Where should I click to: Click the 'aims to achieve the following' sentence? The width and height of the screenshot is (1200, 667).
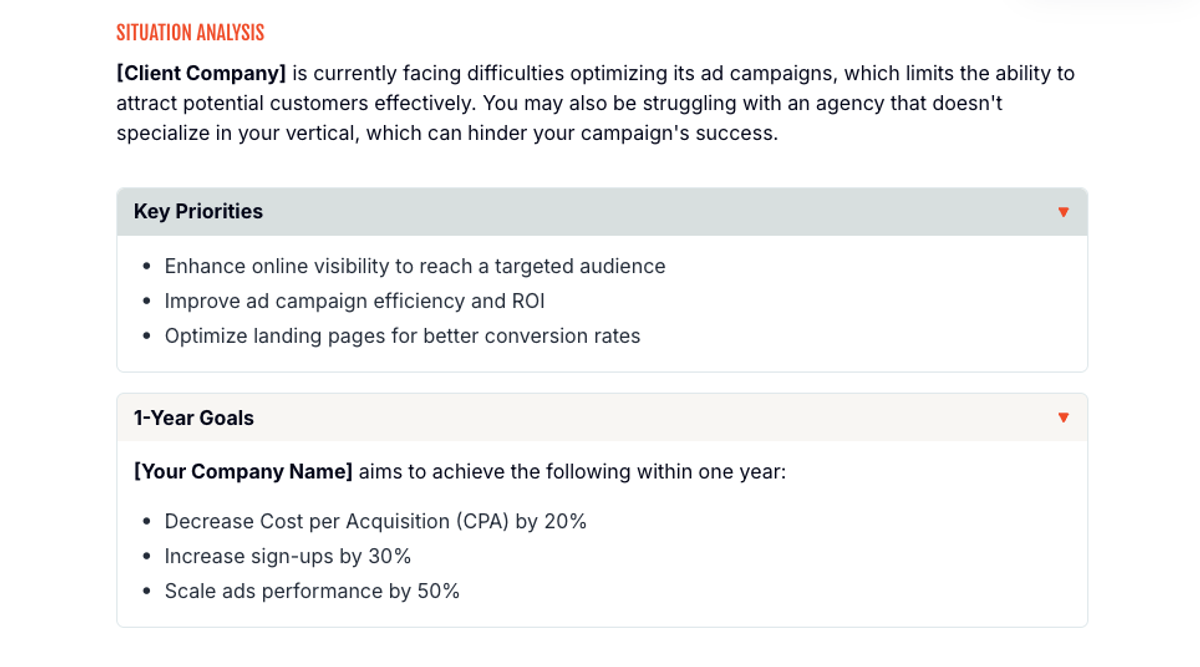572,471
